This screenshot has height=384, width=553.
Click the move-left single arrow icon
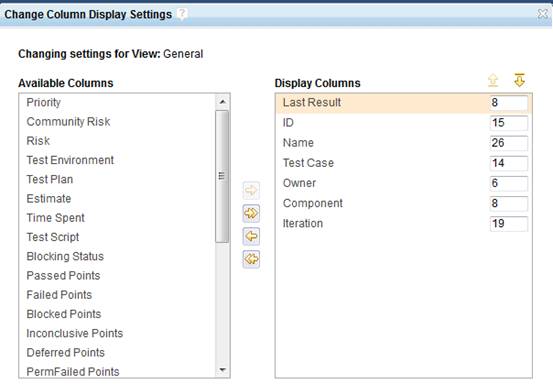(x=251, y=236)
